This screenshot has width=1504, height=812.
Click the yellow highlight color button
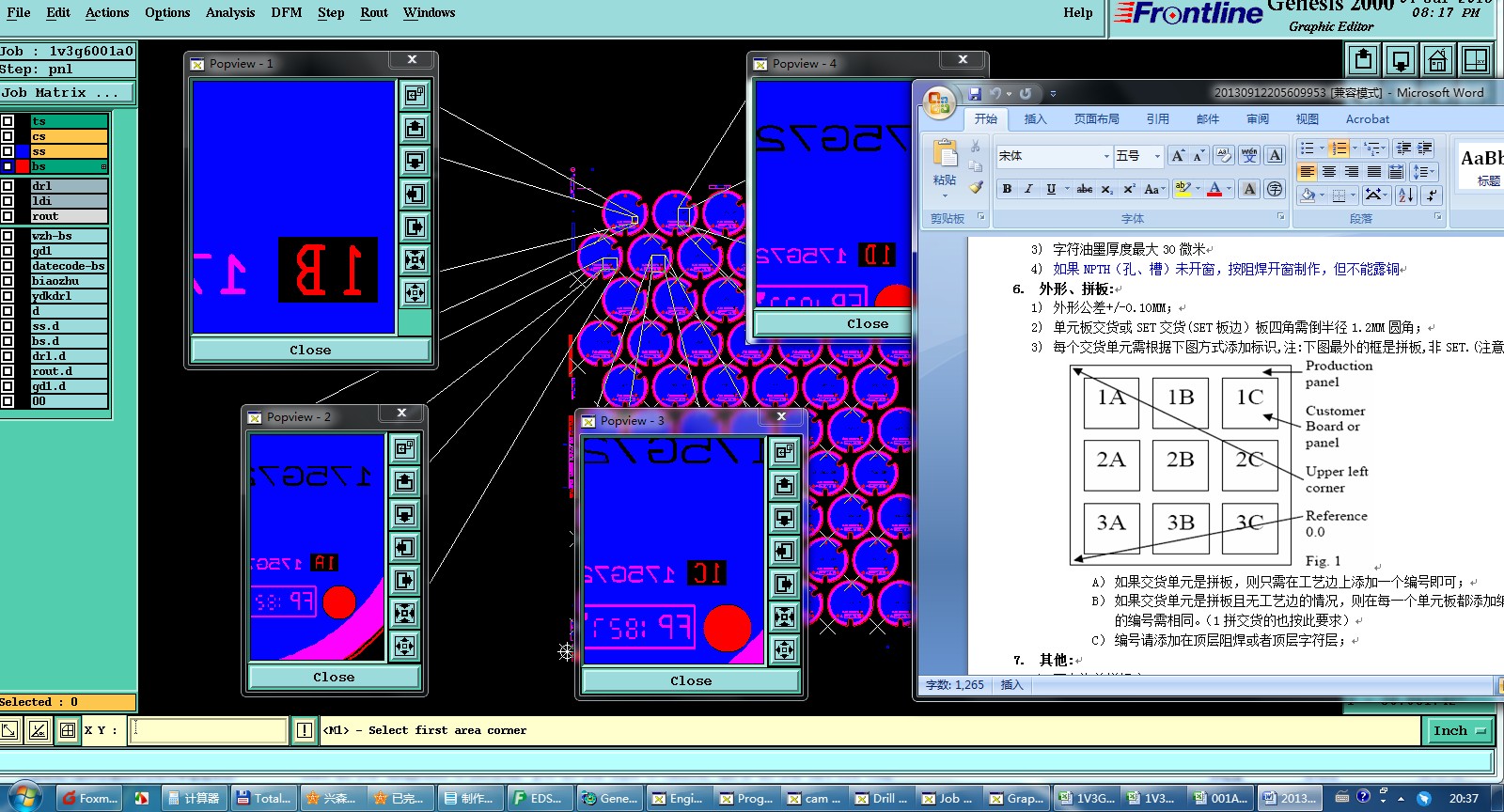[x=1183, y=189]
